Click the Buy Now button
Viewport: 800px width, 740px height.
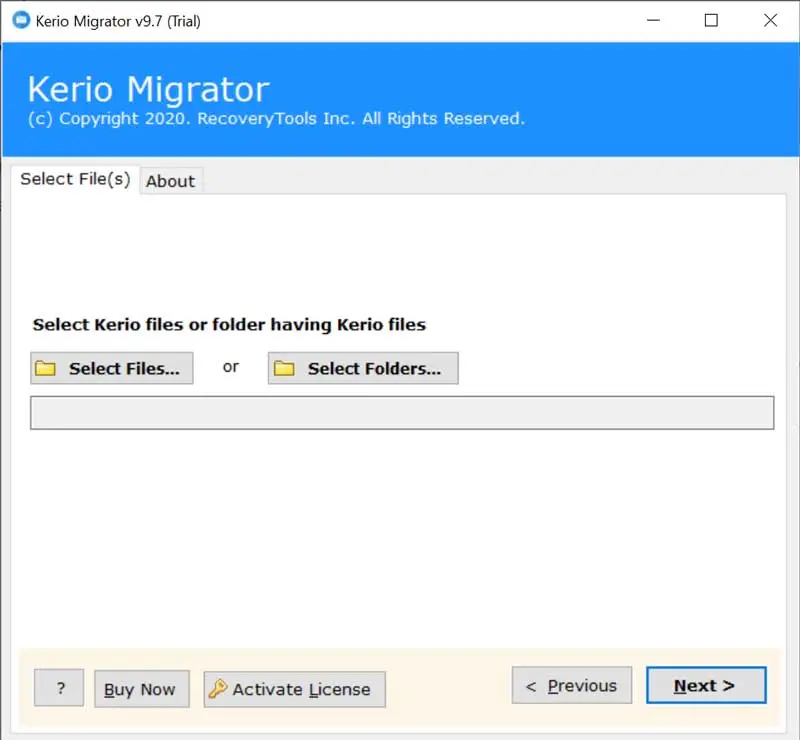141,689
